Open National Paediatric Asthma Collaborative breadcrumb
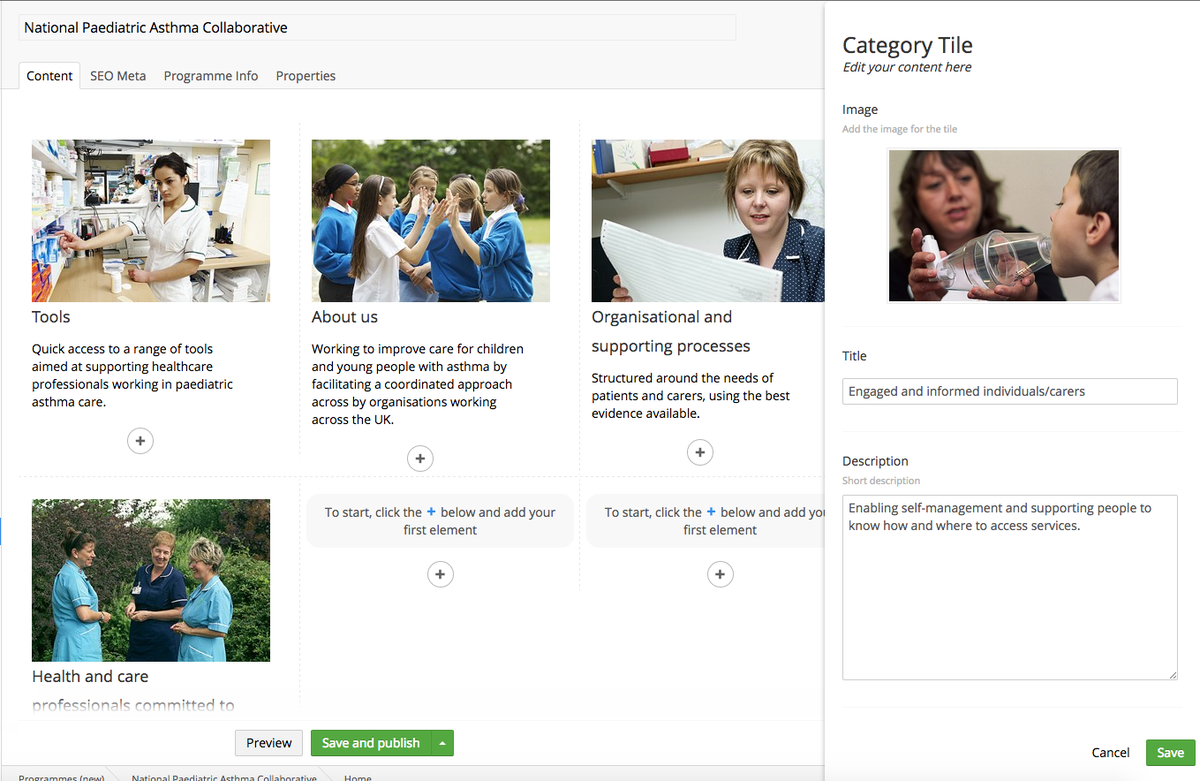 (224, 776)
